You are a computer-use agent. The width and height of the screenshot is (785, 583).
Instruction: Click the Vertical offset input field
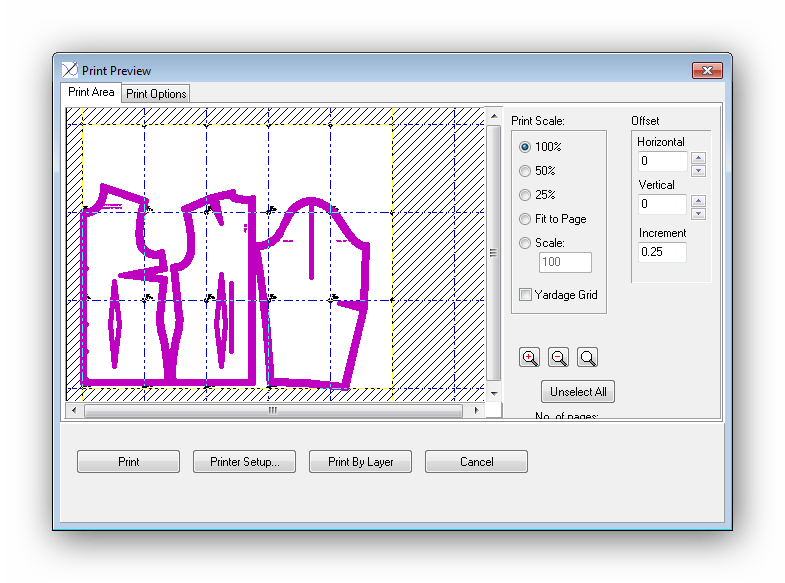[x=662, y=204]
